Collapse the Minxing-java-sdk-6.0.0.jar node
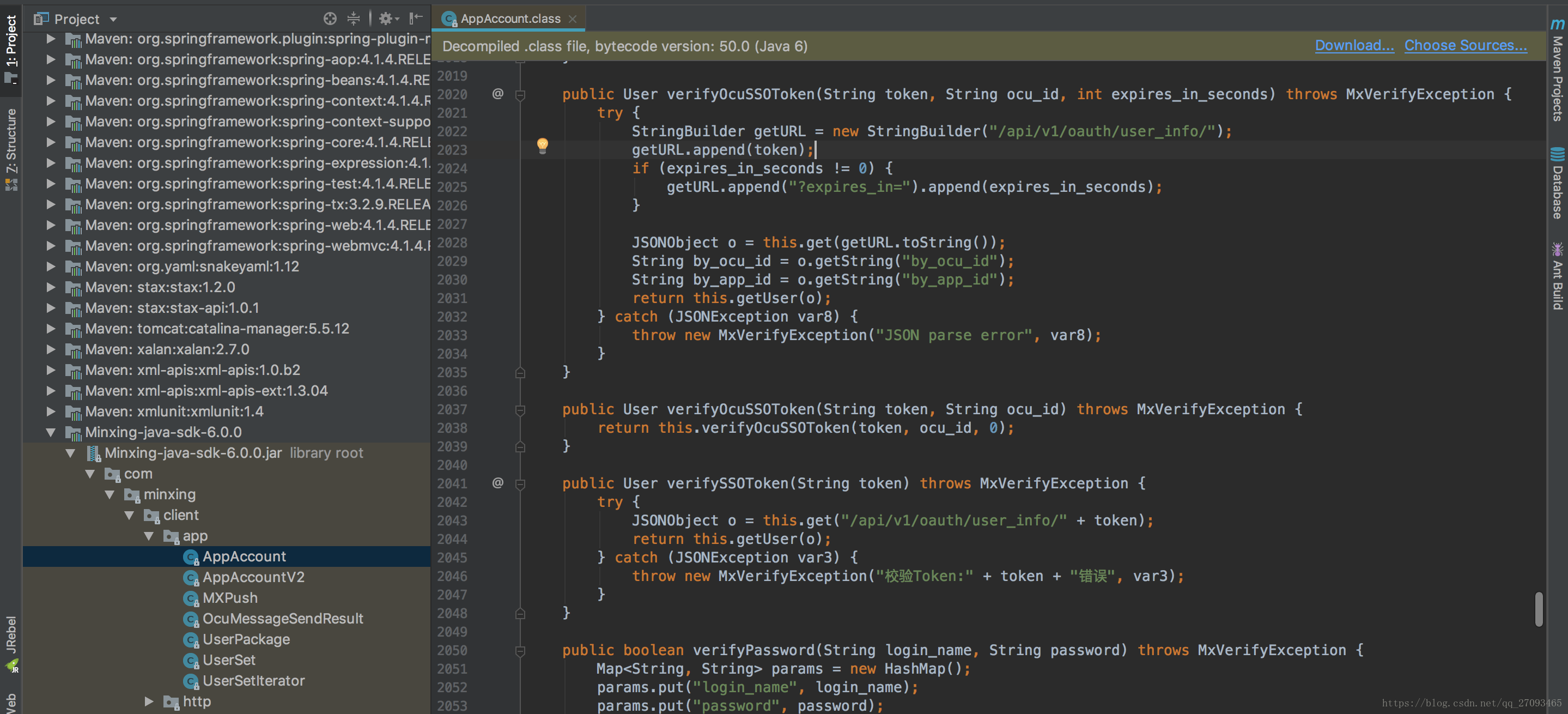This screenshot has width=1568, height=714. click(71, 453)
